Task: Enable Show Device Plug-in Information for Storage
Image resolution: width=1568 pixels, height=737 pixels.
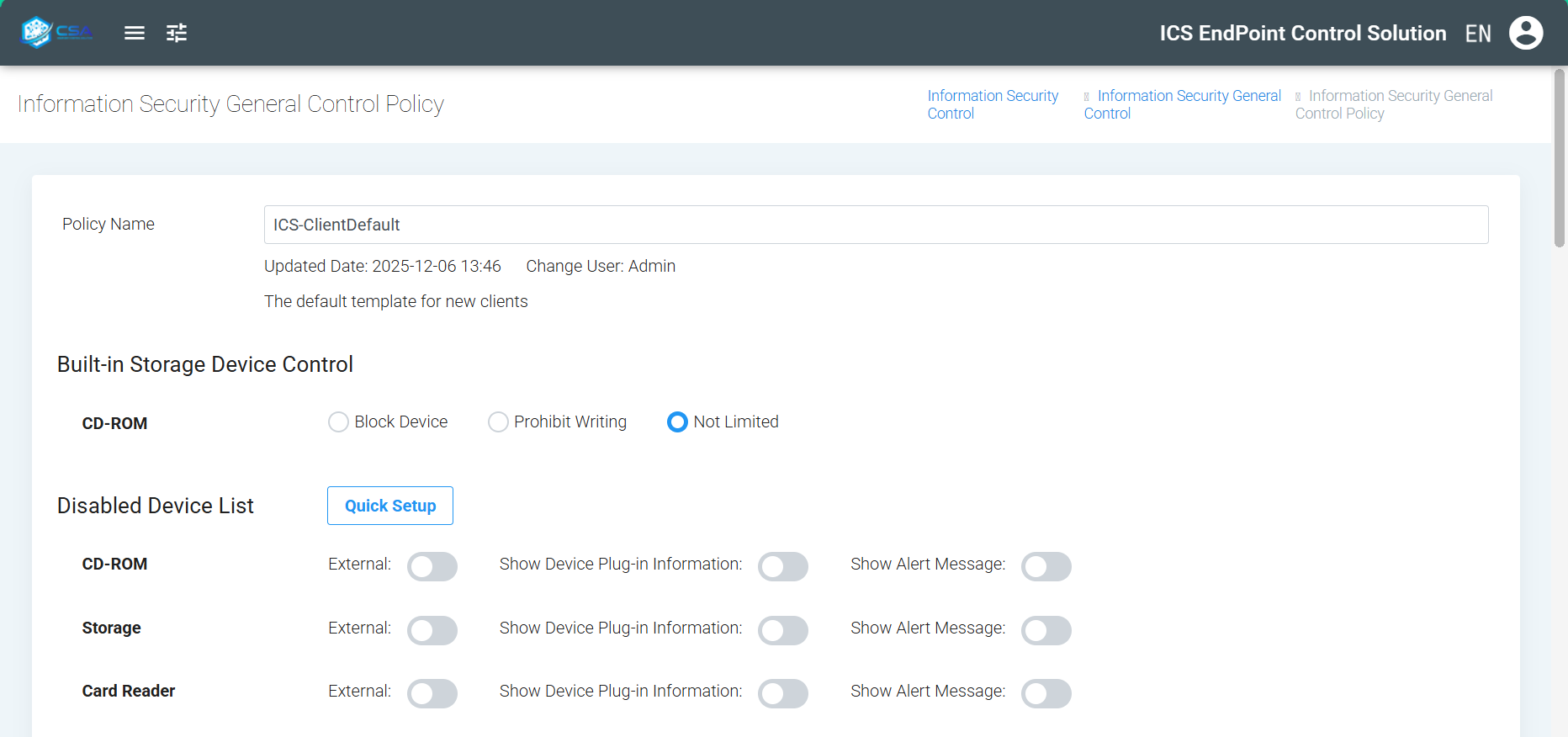Action: (x=783, y=630)
